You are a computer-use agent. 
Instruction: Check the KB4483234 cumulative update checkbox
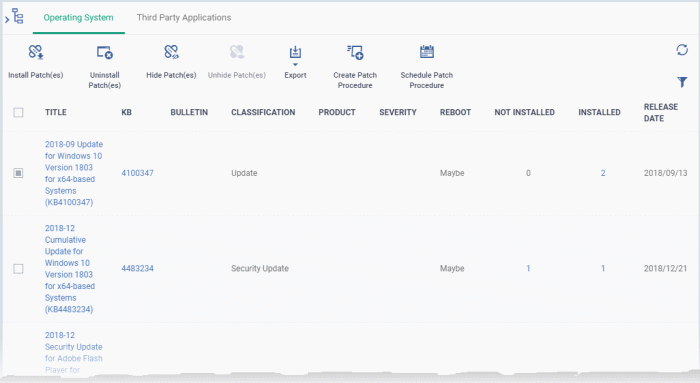(x=18, y=269)
